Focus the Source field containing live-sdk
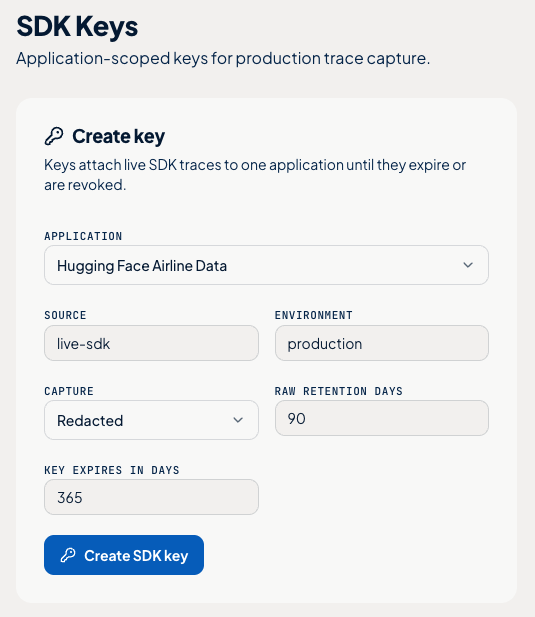535x617 pixels. click(151, 343)
